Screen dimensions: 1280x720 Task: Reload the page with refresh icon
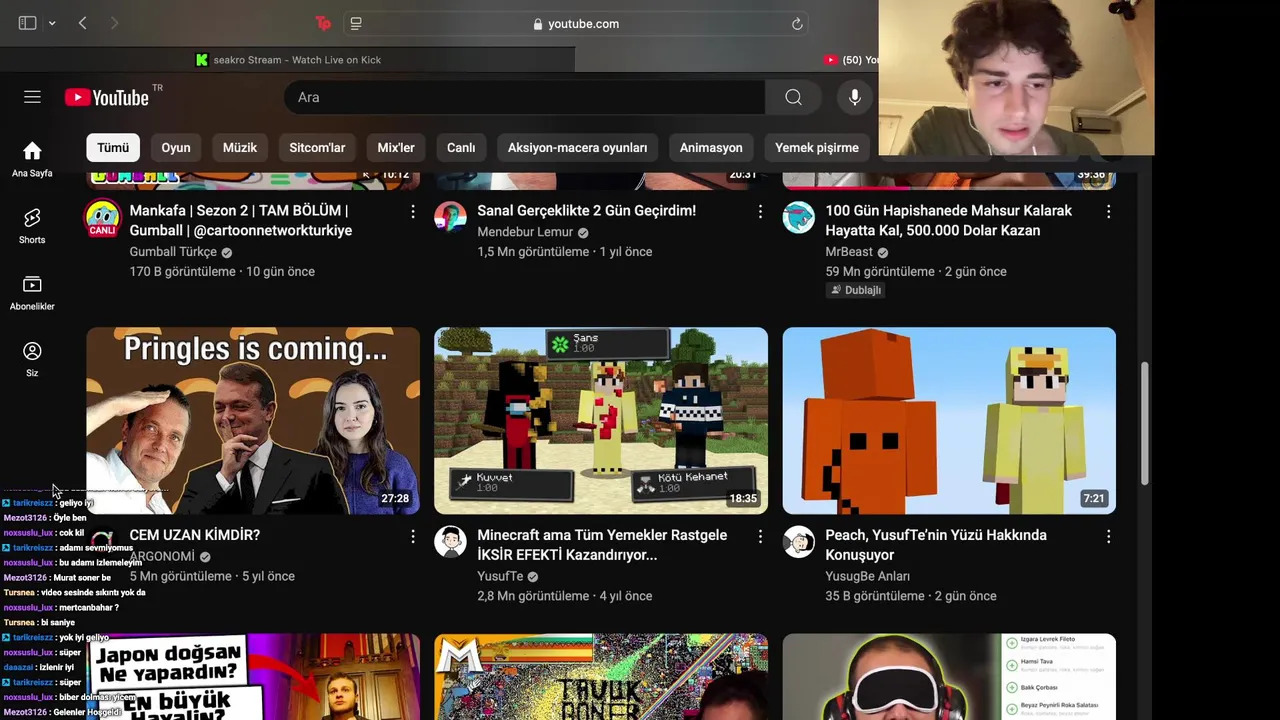coord(797,24)
